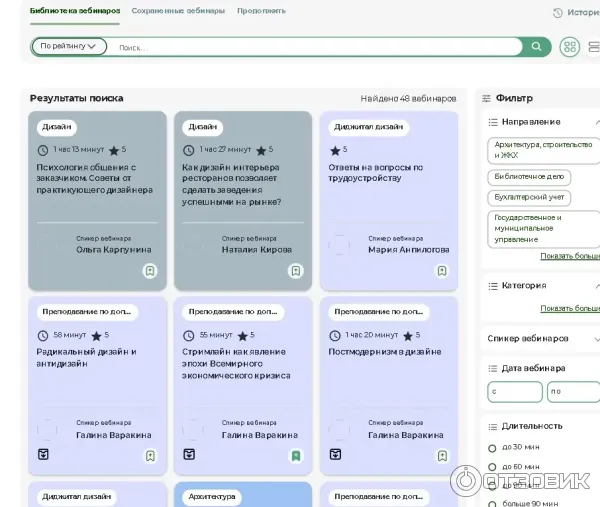Click Преподавание tag on Радикальный дизайн card
Image resolution: width=600 pixels, height=507 pixels.
coord(87,312)
